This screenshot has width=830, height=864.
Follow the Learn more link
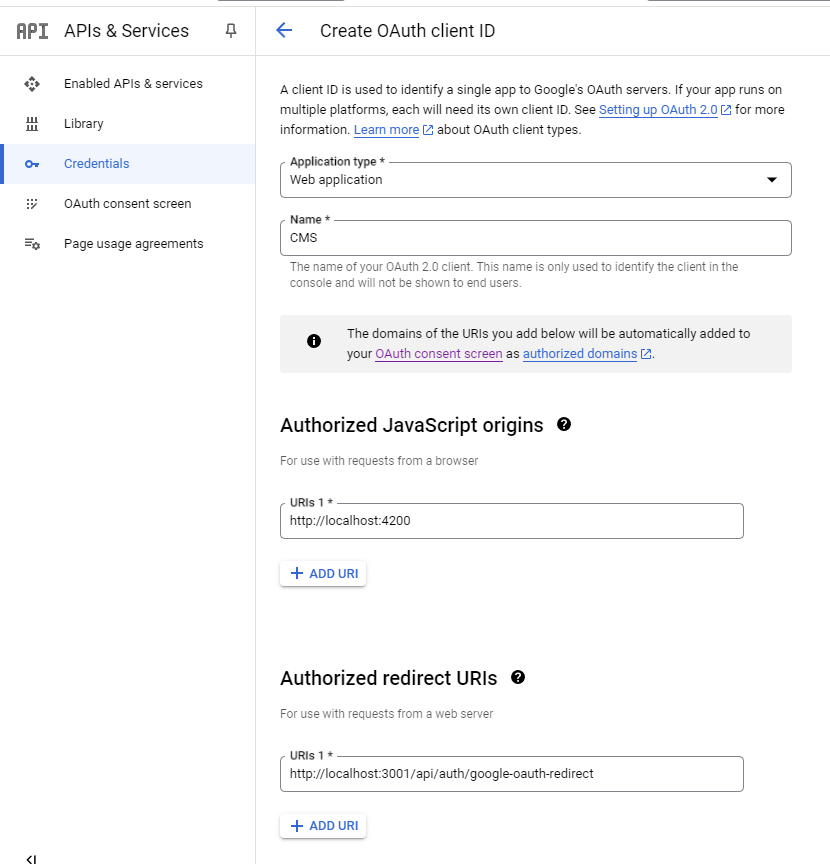click(x=386, y=129)
